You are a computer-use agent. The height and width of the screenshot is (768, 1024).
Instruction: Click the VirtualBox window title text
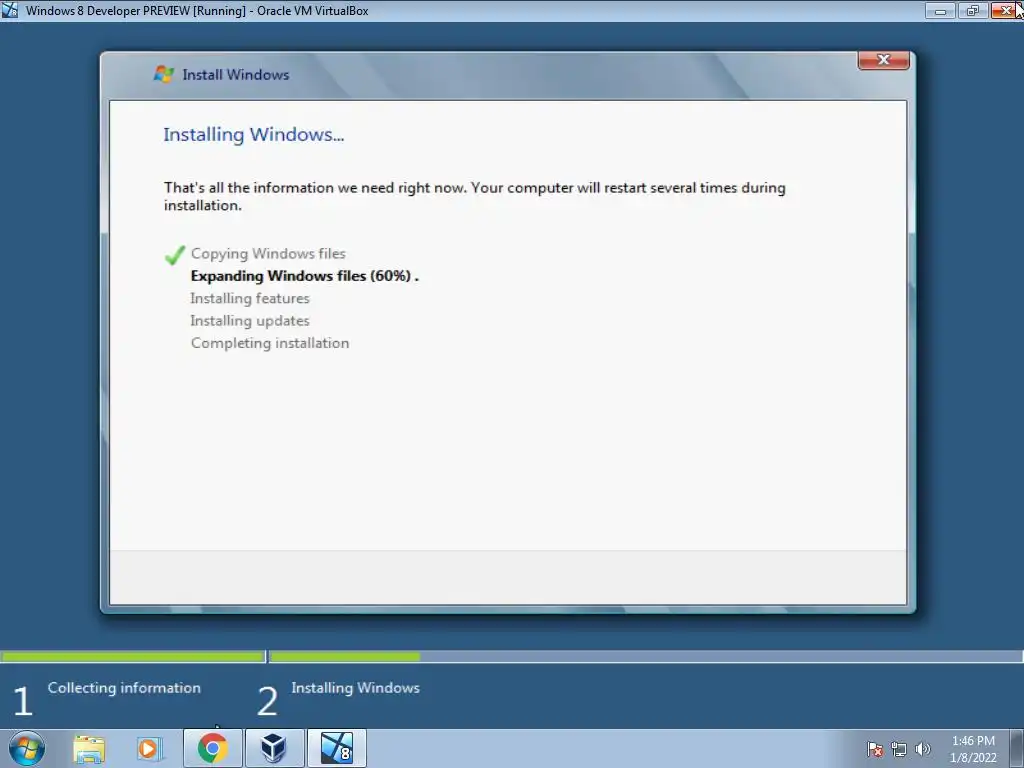tap(197, 11)
